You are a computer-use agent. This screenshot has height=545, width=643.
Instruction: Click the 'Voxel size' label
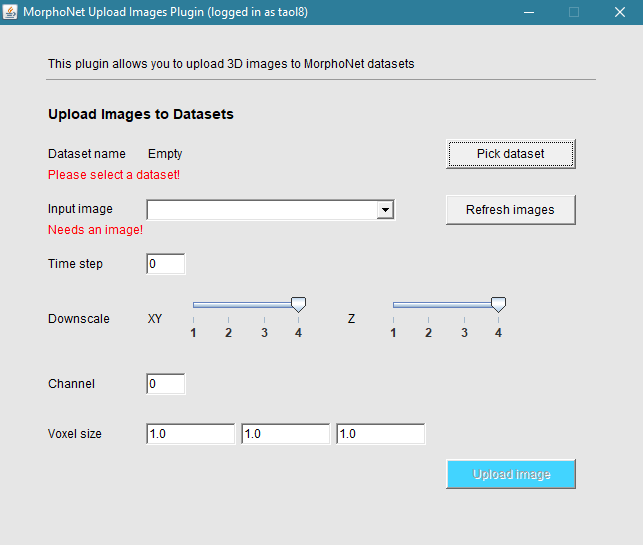point(75,434)
